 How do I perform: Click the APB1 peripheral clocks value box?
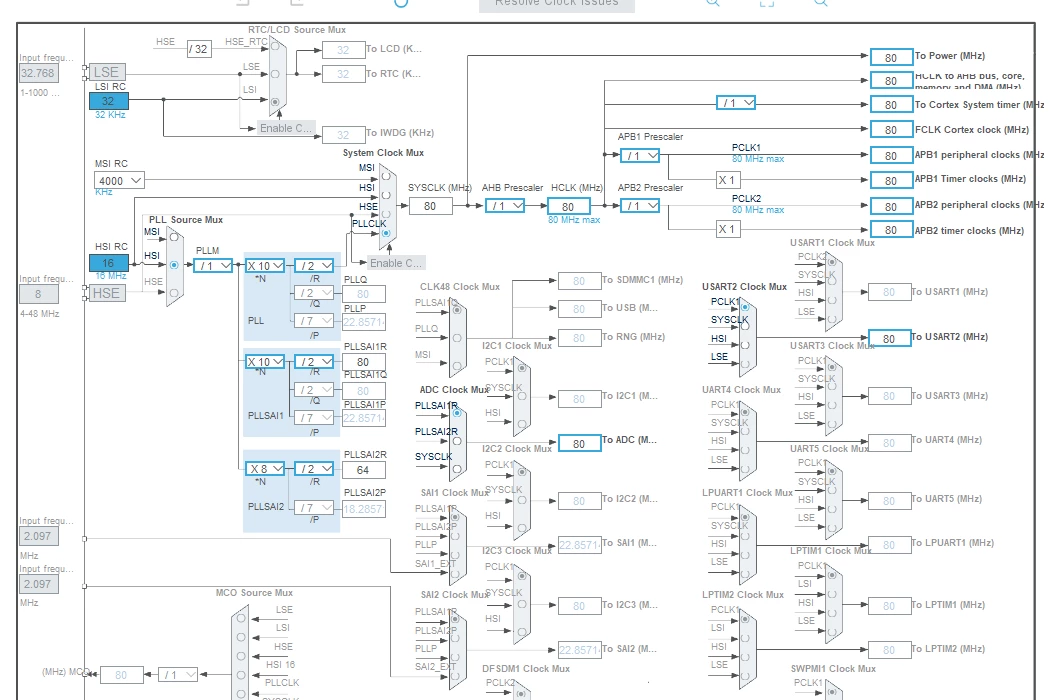coord(891,155)
